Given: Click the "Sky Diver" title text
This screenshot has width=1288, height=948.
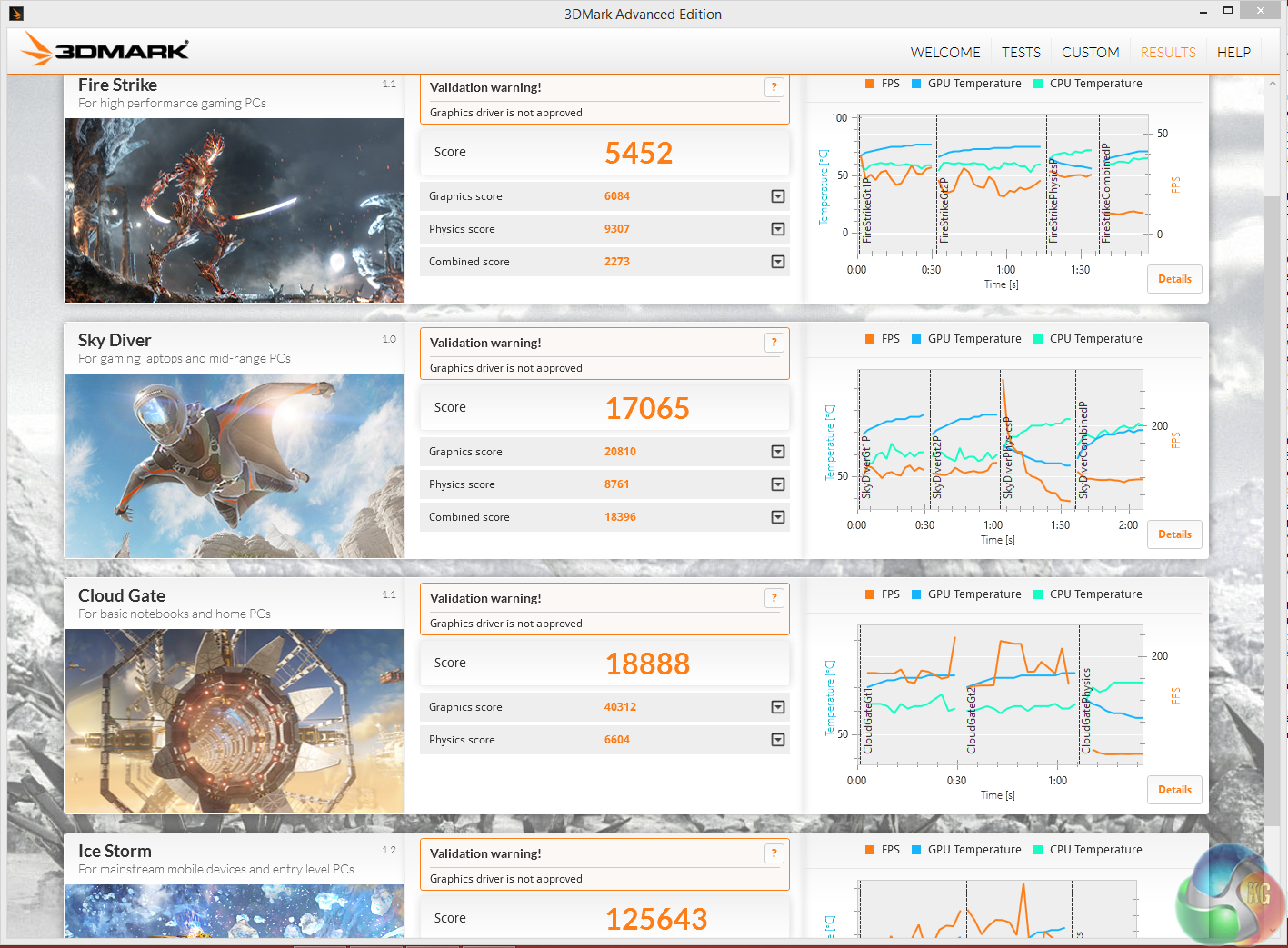Looking at the screenshot, I should pyautogui.click(x=115, y=340).
